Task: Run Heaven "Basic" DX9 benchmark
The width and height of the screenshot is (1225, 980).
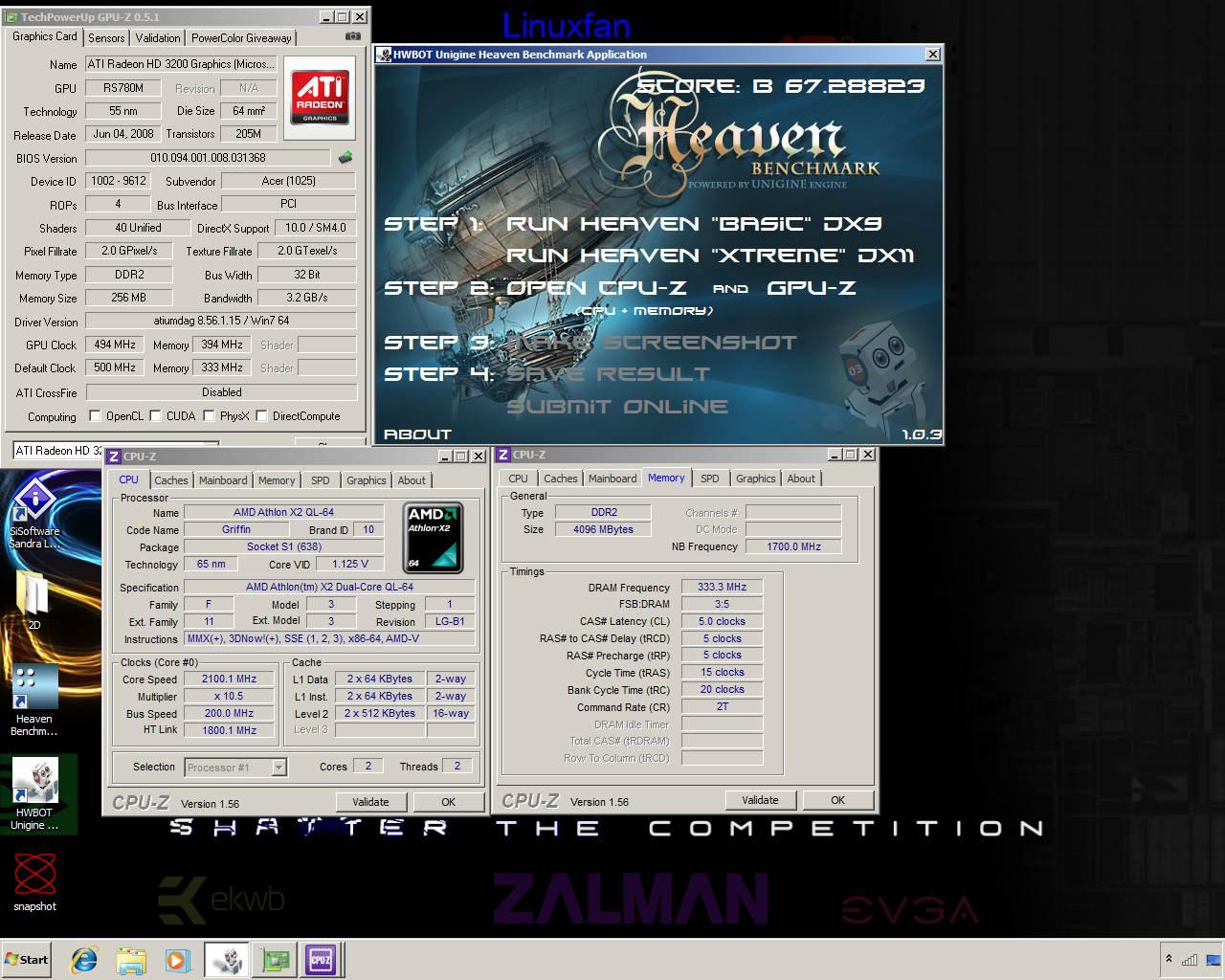Action: click(694, 224)
